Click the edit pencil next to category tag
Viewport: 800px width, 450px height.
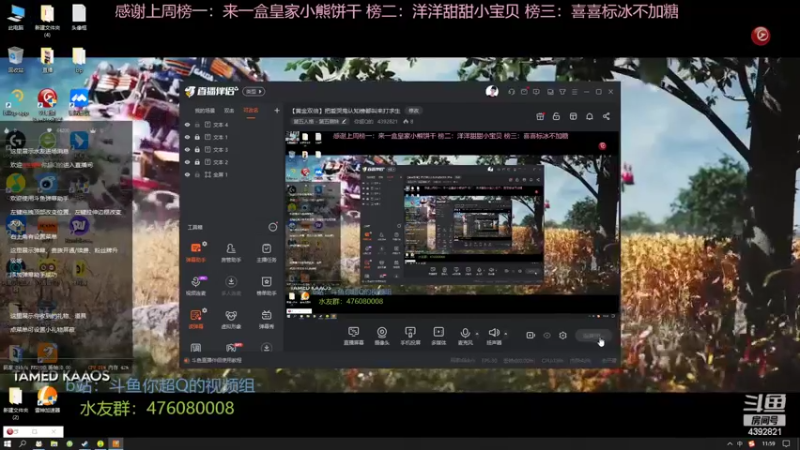[x=344, y=121]
